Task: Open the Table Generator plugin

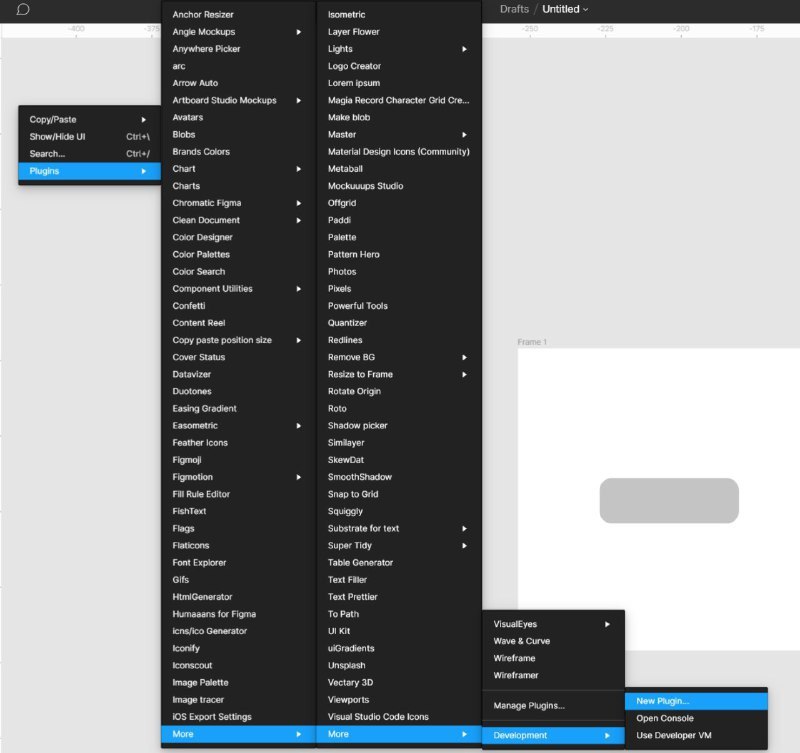Action: tap(399, 563)
